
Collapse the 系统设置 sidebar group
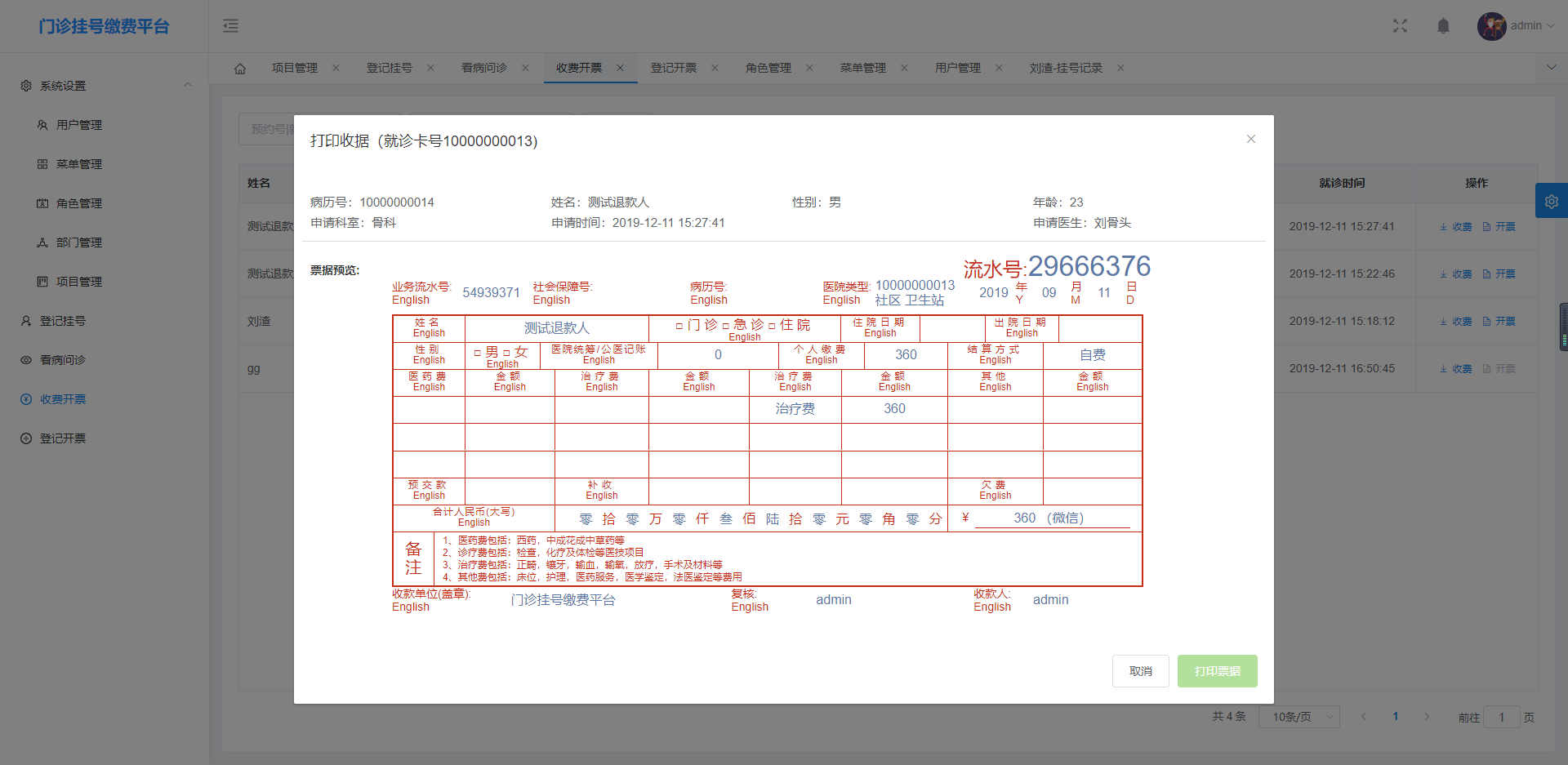(105, 86)
